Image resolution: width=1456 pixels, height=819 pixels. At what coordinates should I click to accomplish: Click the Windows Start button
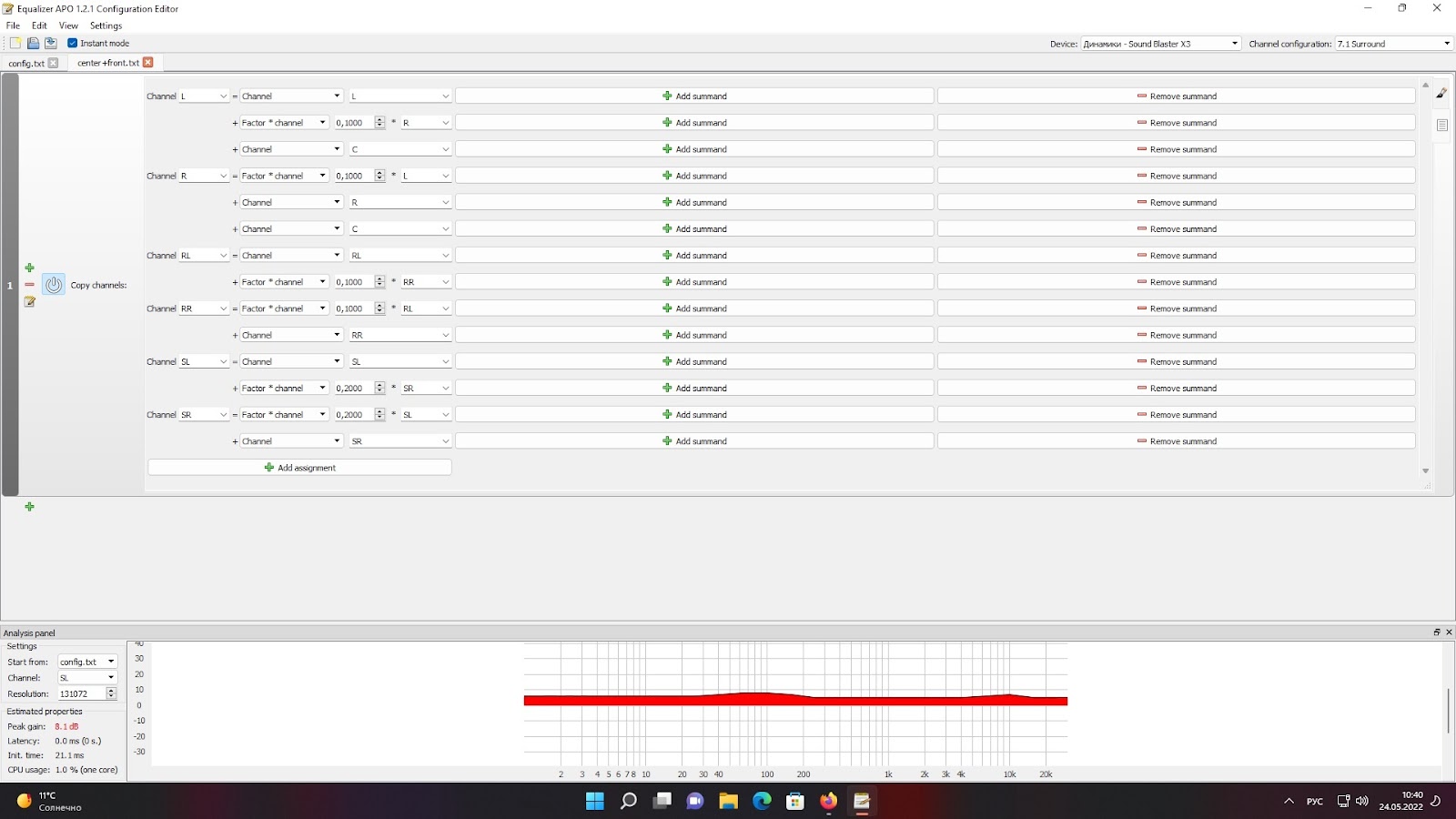point(594,801)
